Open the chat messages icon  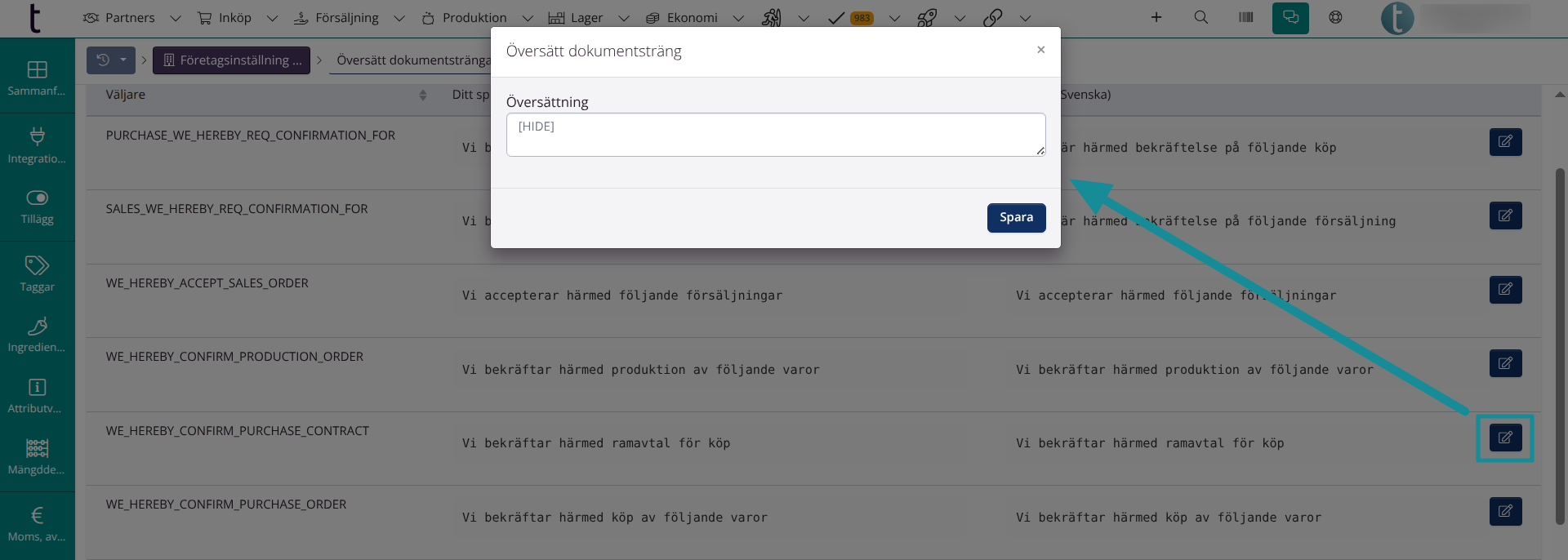click(x=1290, y=18)
